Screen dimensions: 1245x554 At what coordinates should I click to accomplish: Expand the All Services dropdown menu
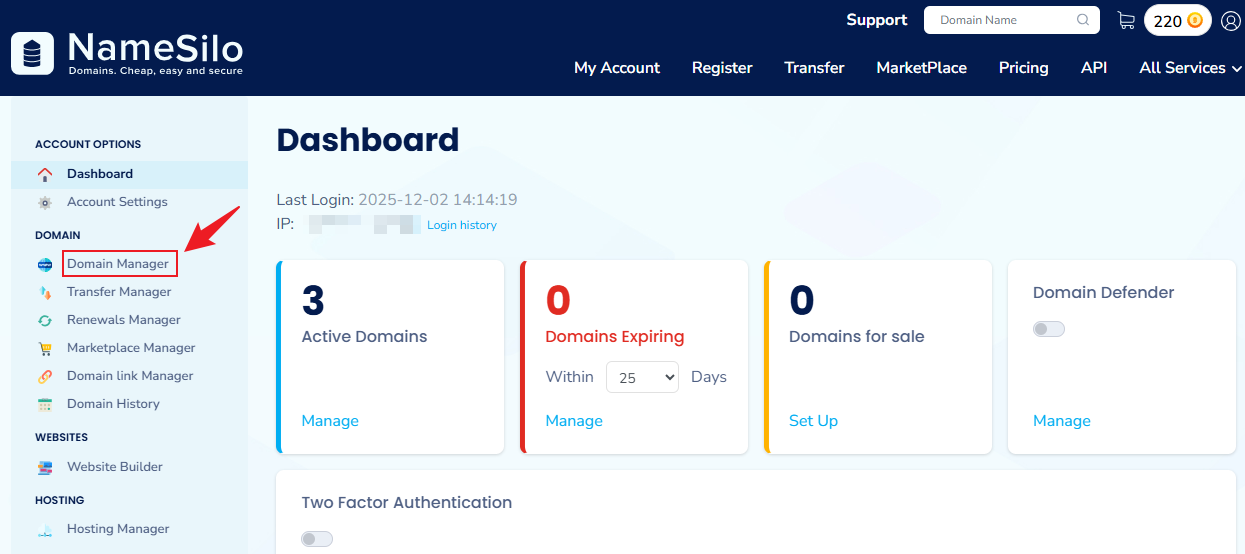1190,68
